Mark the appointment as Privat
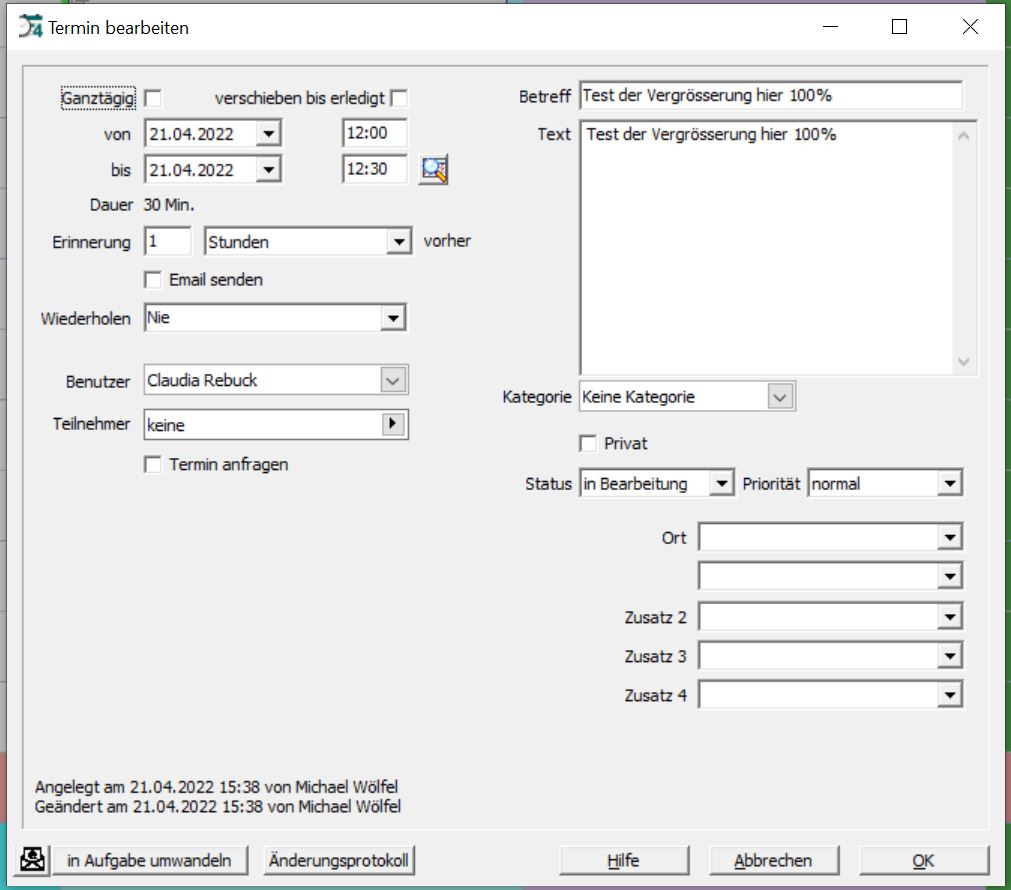Image resolution: width=1011 pixels, height=890 pixels. tap(588, 443)
